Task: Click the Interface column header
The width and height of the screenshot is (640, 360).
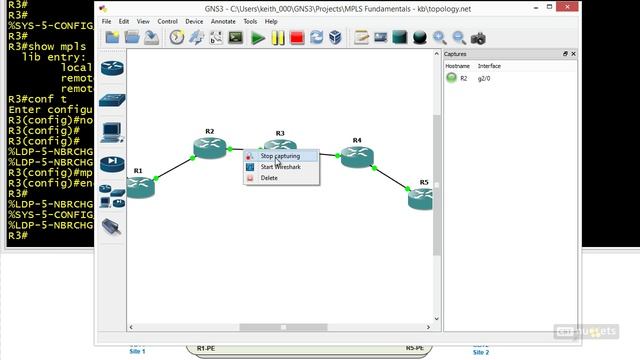Action: click(x=489, y=66)
